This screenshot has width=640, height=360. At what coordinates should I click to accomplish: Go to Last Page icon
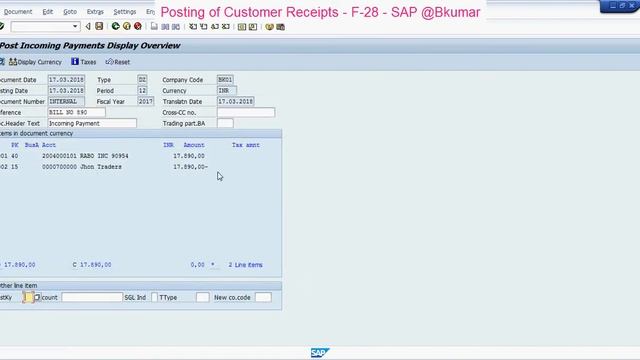[226, 27]
